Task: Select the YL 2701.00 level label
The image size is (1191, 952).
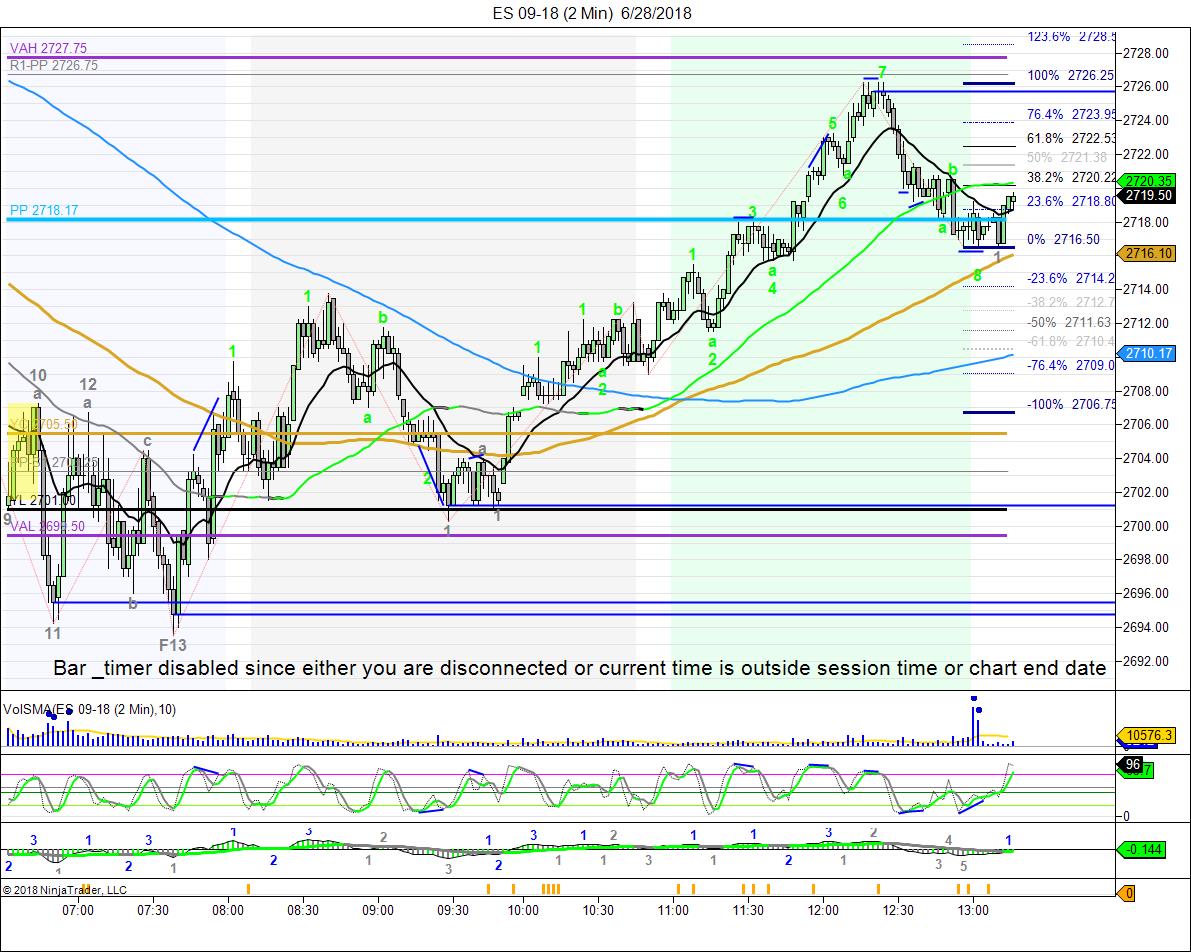Action: (42, 500)
